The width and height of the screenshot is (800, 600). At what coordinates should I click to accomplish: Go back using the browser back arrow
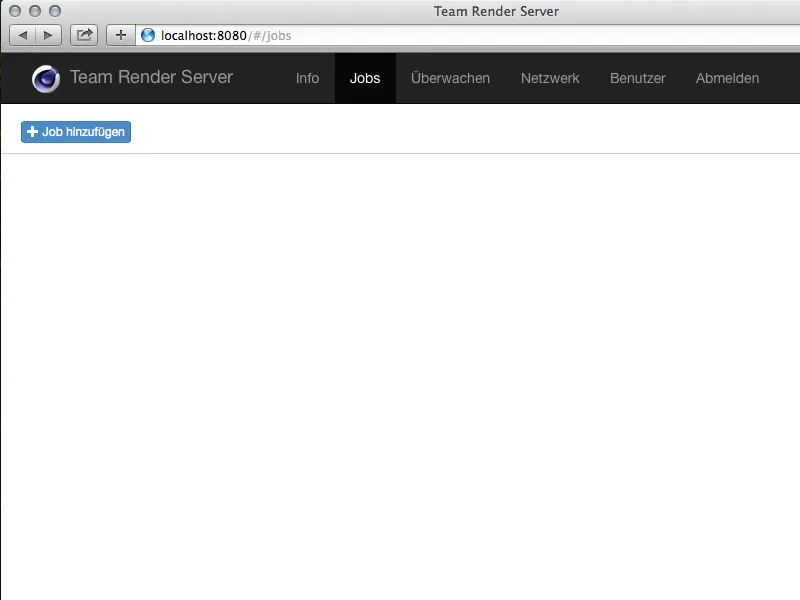point(24,34)
